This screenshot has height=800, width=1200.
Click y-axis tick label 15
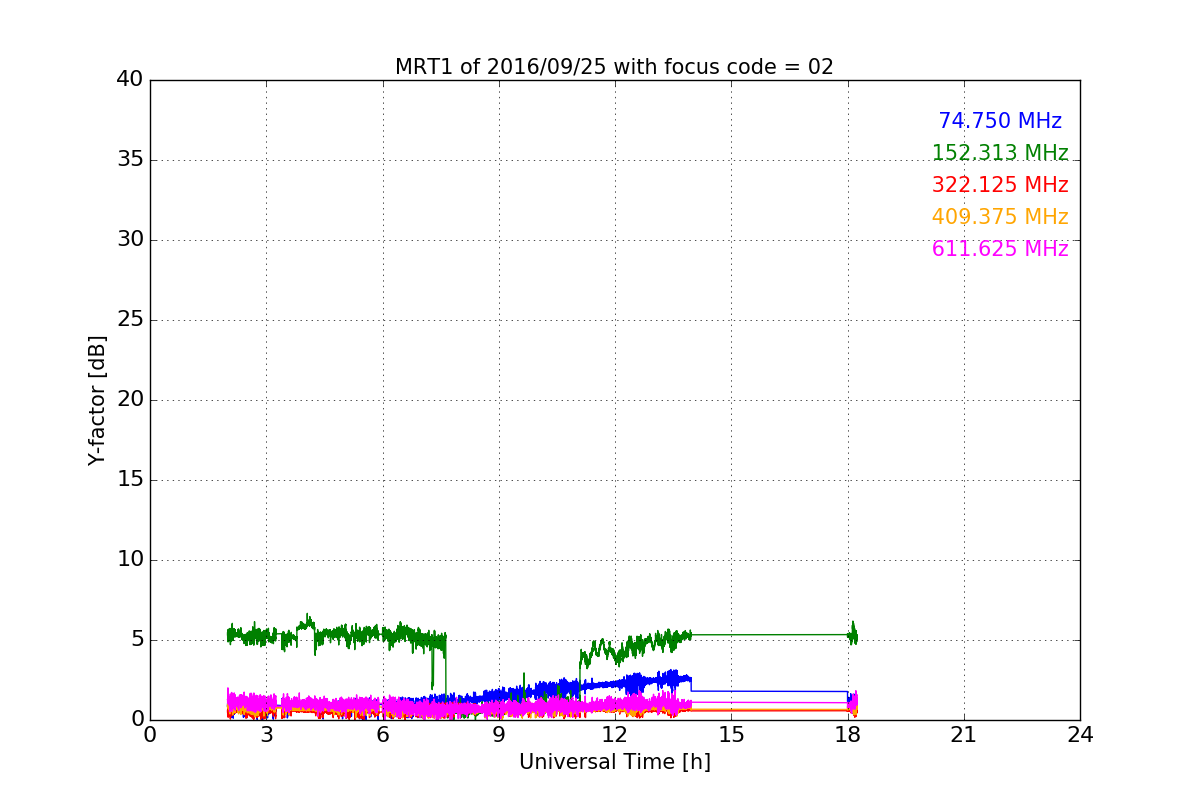(x=130, y=480)
